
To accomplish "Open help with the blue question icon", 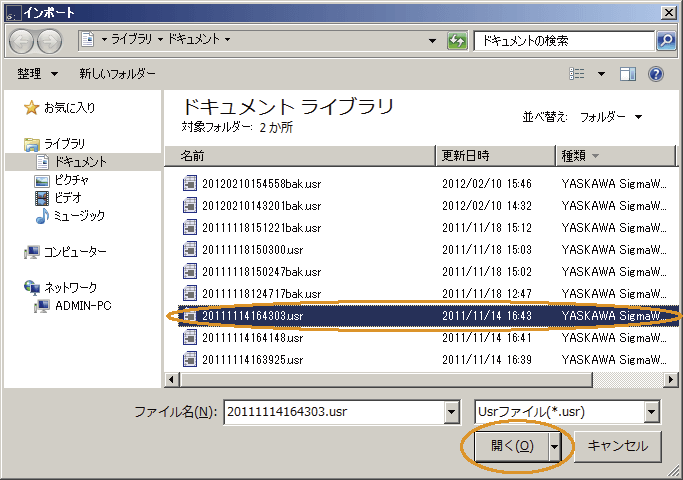I will 656,74.
